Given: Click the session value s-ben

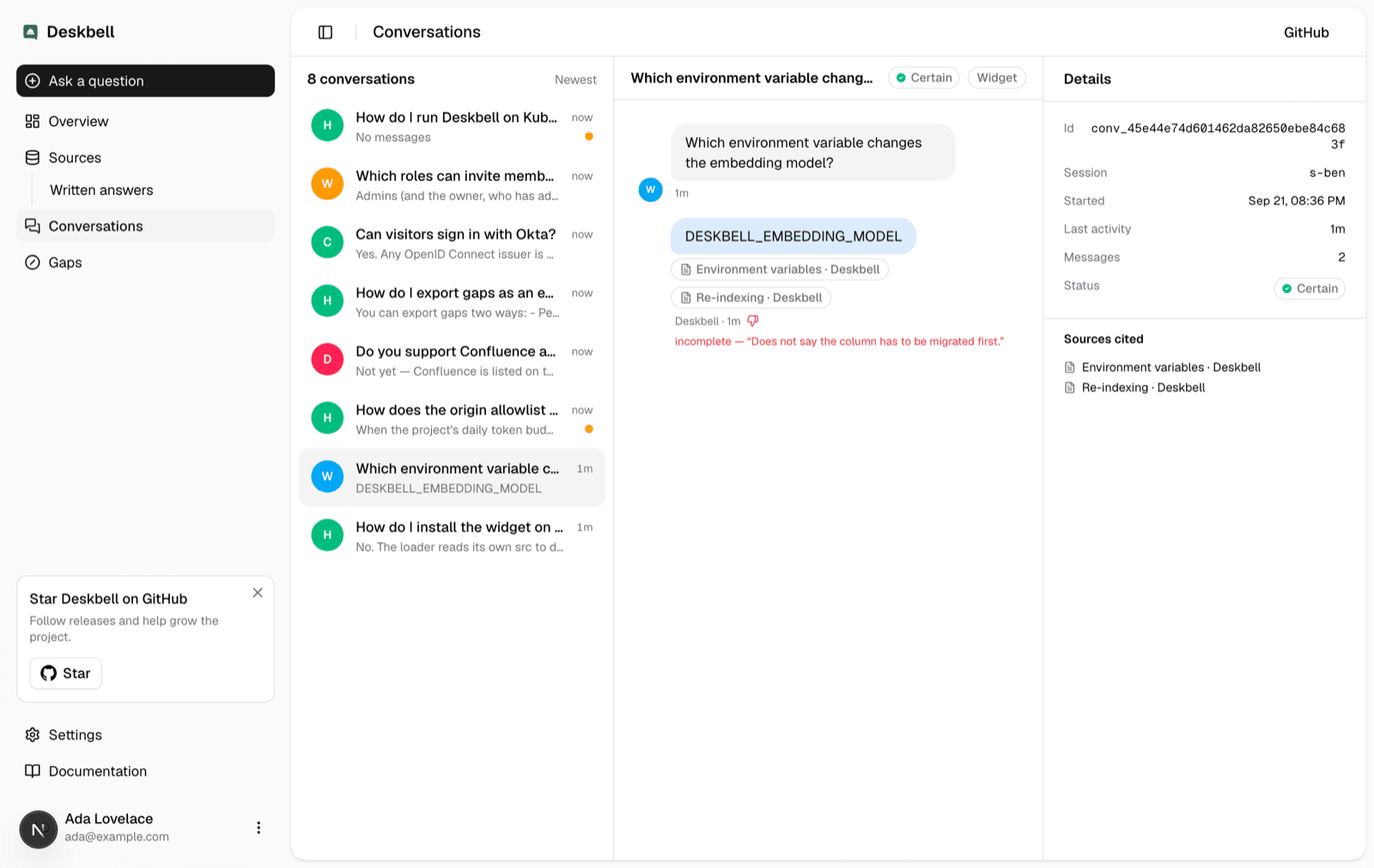Looking at the screenshot, I should pyautogui.click(x=1327, y=173).
